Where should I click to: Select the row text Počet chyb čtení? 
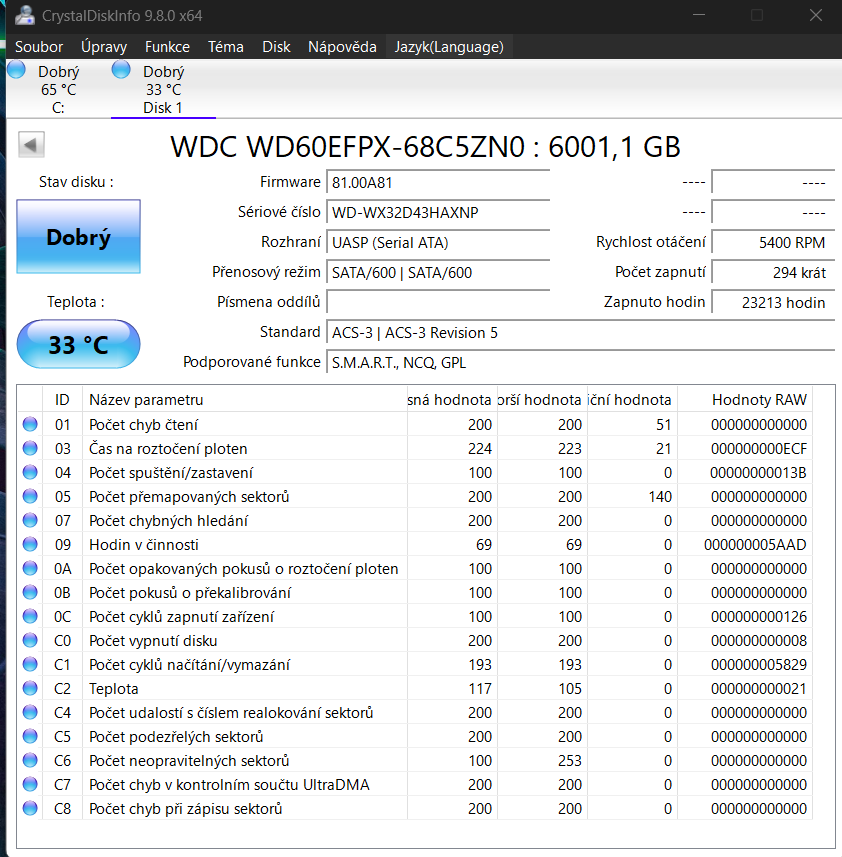(144, 425)
